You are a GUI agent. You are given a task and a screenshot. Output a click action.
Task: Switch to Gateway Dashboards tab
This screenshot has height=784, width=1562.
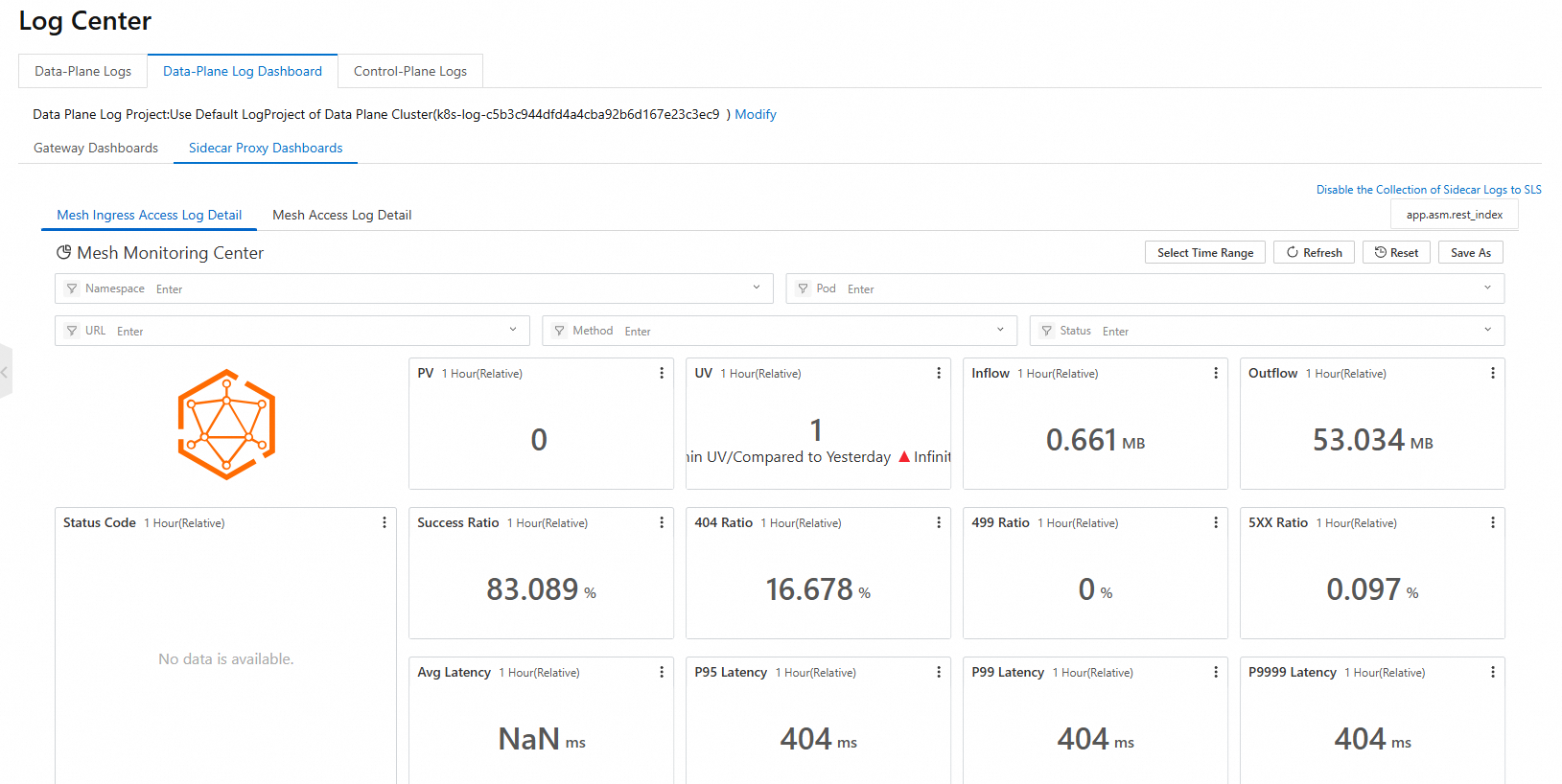click(x=96, y=148)
